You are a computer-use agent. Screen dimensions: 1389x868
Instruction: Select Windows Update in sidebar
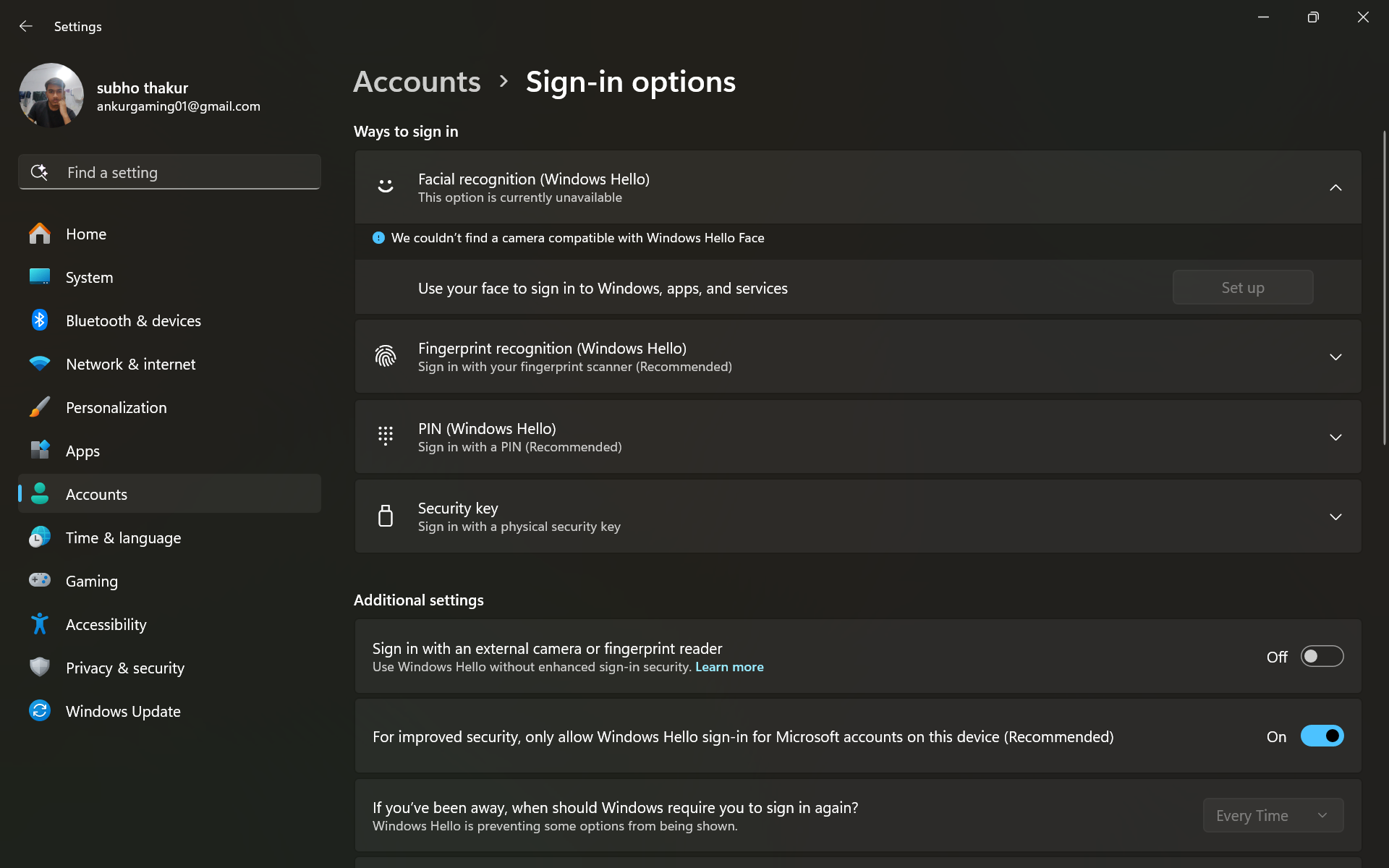tap(169, 711)
